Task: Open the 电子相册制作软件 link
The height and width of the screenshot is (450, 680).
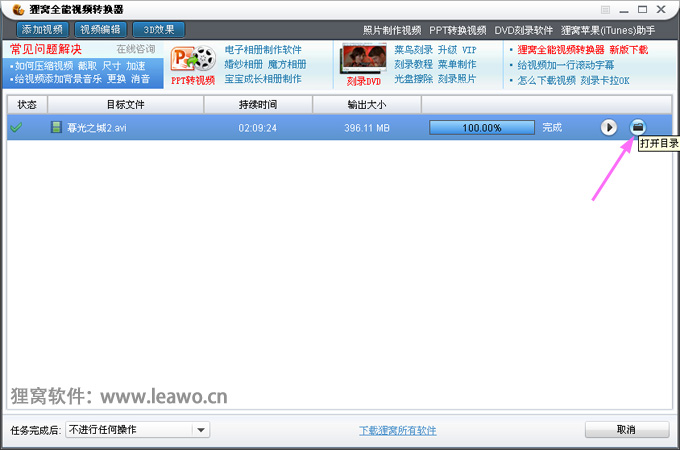Action: [x=263, y=50]
